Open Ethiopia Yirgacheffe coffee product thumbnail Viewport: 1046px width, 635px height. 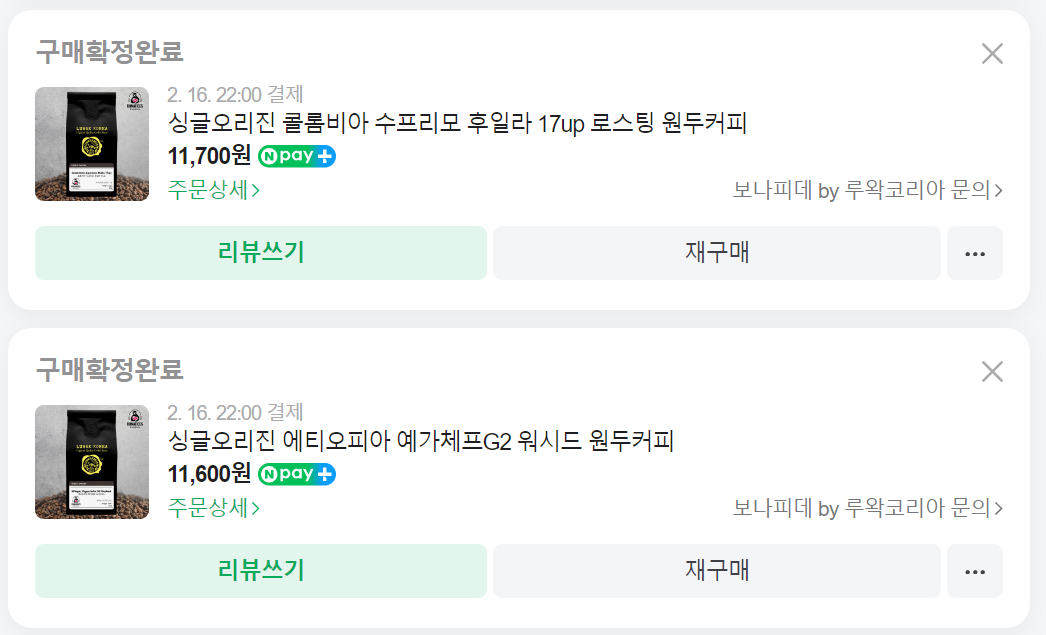92,462
